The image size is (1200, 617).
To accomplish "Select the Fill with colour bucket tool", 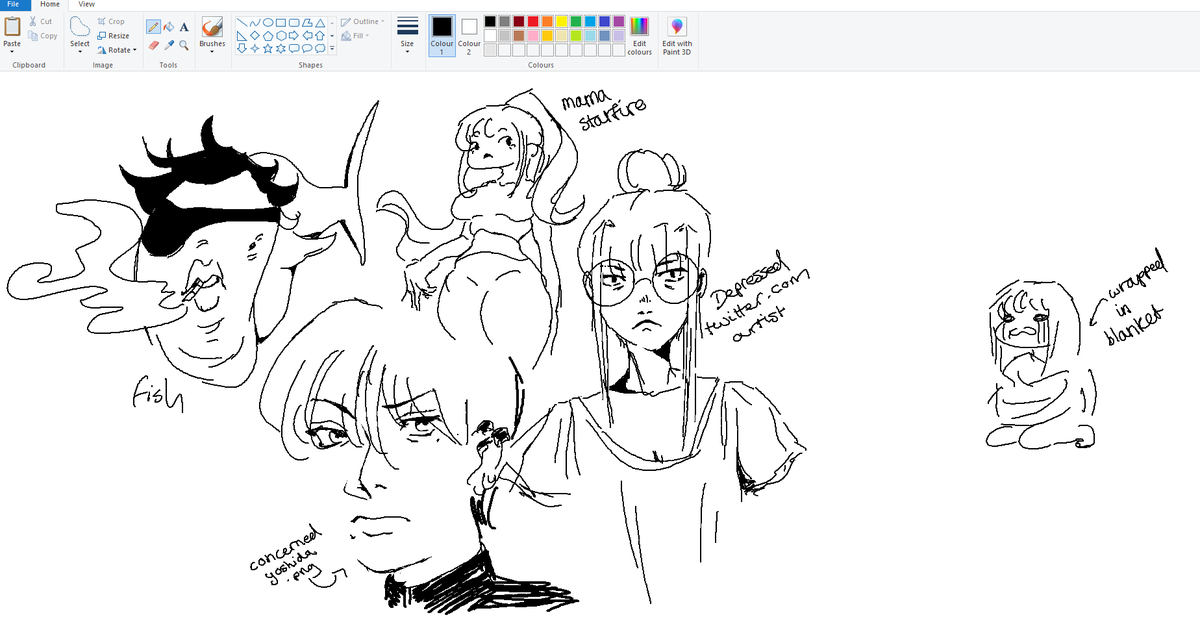I will [169, 27].
